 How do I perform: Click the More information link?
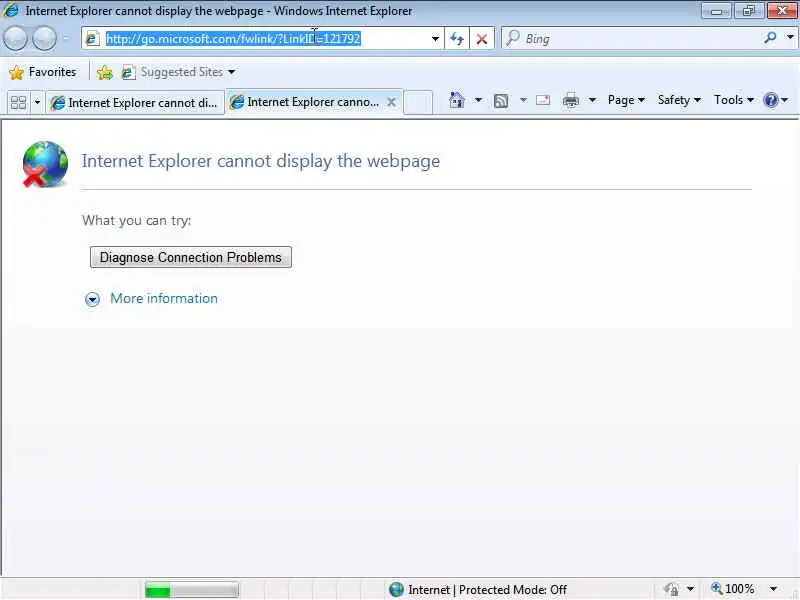click(x=164, y=298)
